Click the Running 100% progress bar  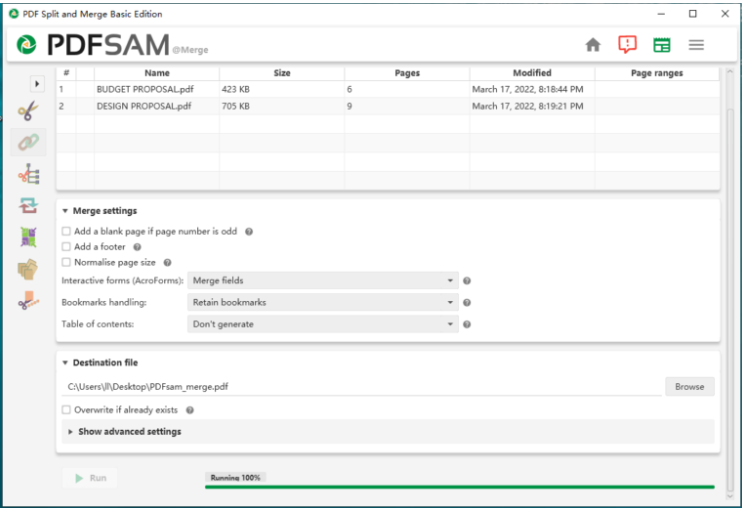459,486
